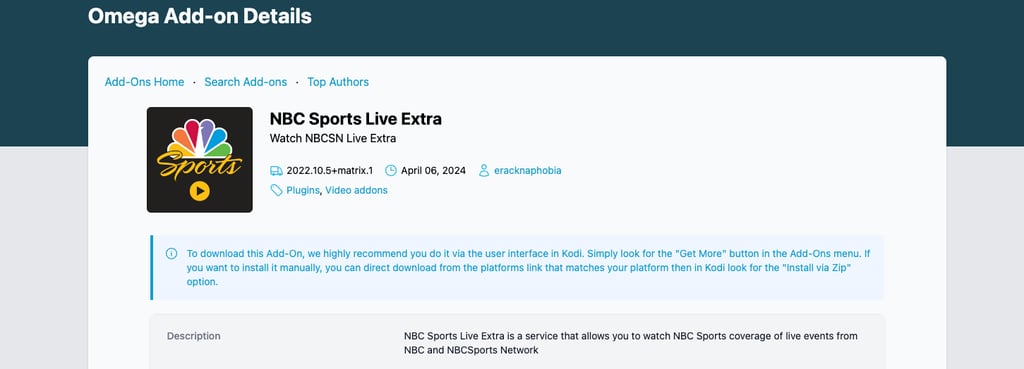This screenshot has width=1024, height=369.
Task: Click version text 2022.10.5+matrix.1
Action: [x=330, y=170]
